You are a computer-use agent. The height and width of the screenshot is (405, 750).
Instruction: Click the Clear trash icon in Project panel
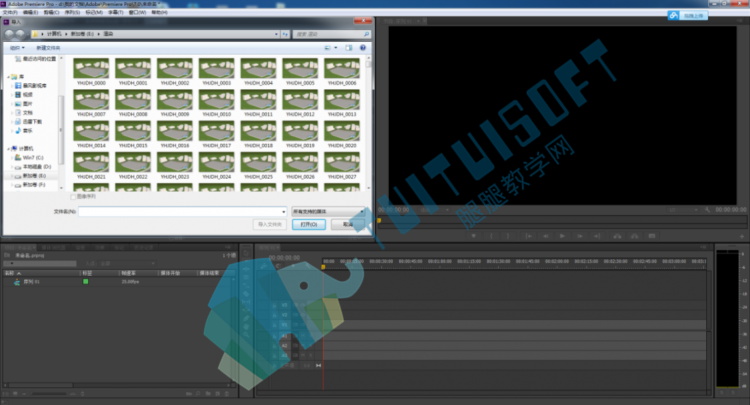227,394
